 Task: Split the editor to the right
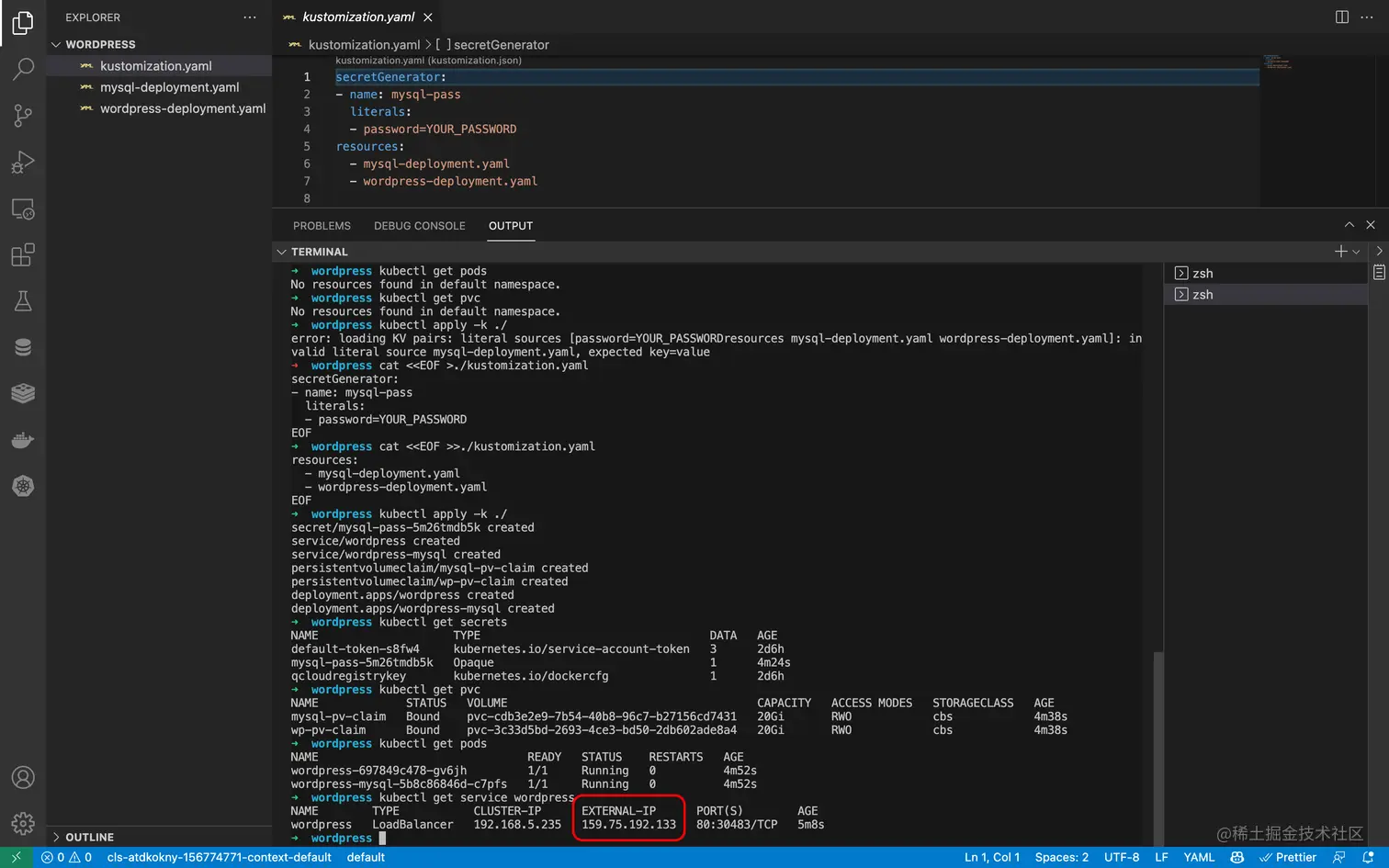point(1341,17)
